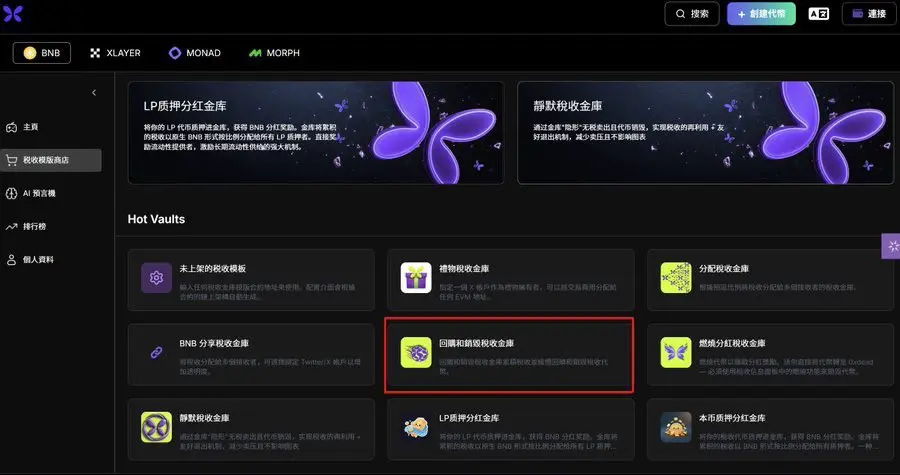The height and width of the screenshot is (475, 900).
Task: Switch to the MONAD chain tab
Action: click(195, 53)
